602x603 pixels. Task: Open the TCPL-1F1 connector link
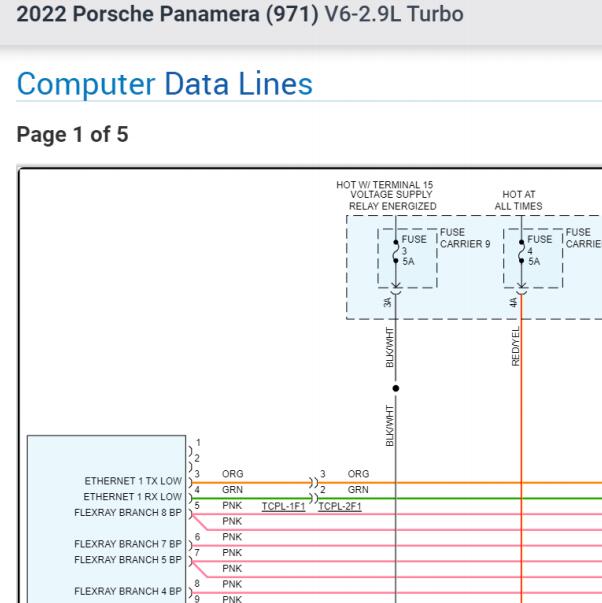(283, 506)
